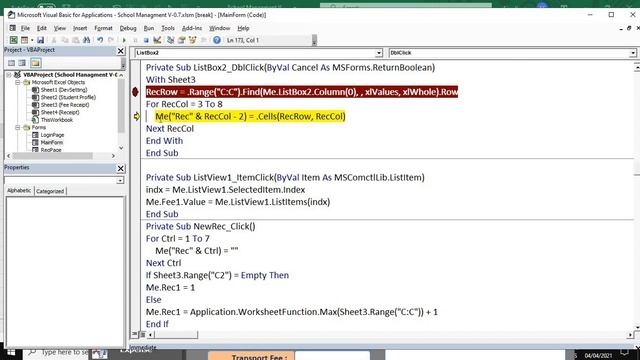
Task: Close the Project Explorer pane
Action: (120, 51)
